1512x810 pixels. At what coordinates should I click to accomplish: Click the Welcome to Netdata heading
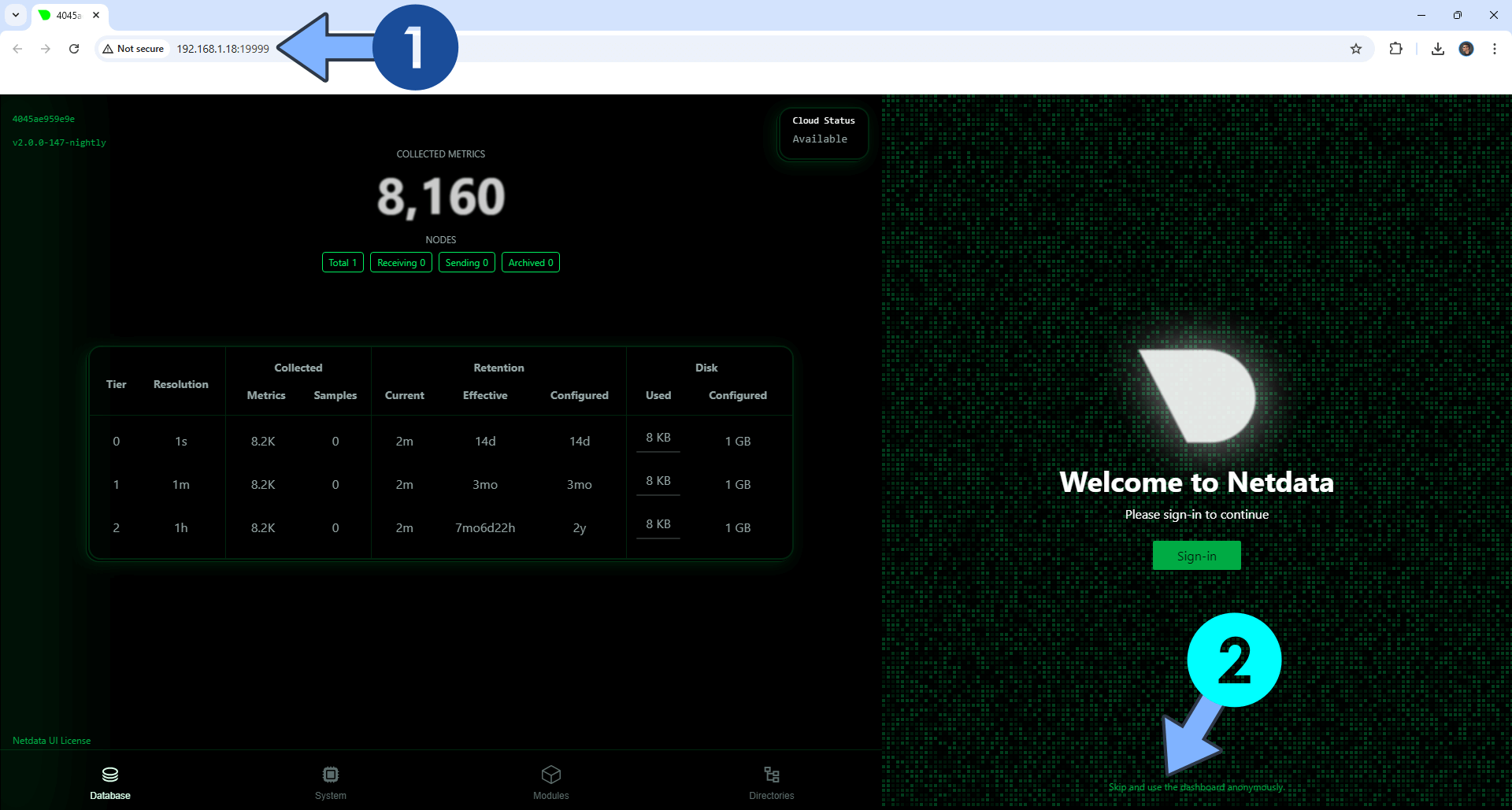[1196, 482]
